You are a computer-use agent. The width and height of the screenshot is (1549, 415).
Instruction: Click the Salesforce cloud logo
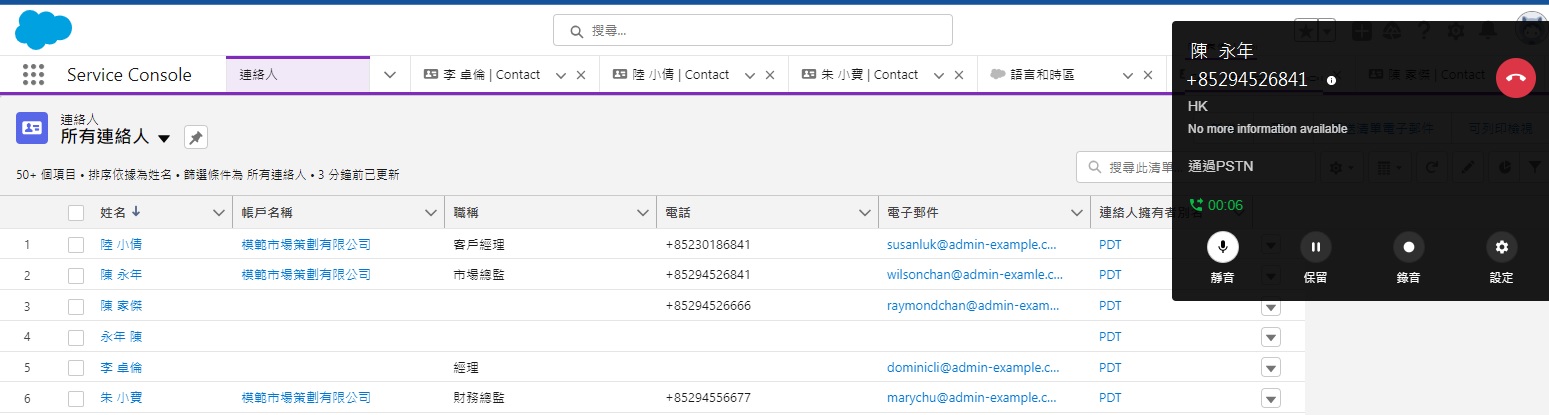pyautogui.click(x=43, y=30)
